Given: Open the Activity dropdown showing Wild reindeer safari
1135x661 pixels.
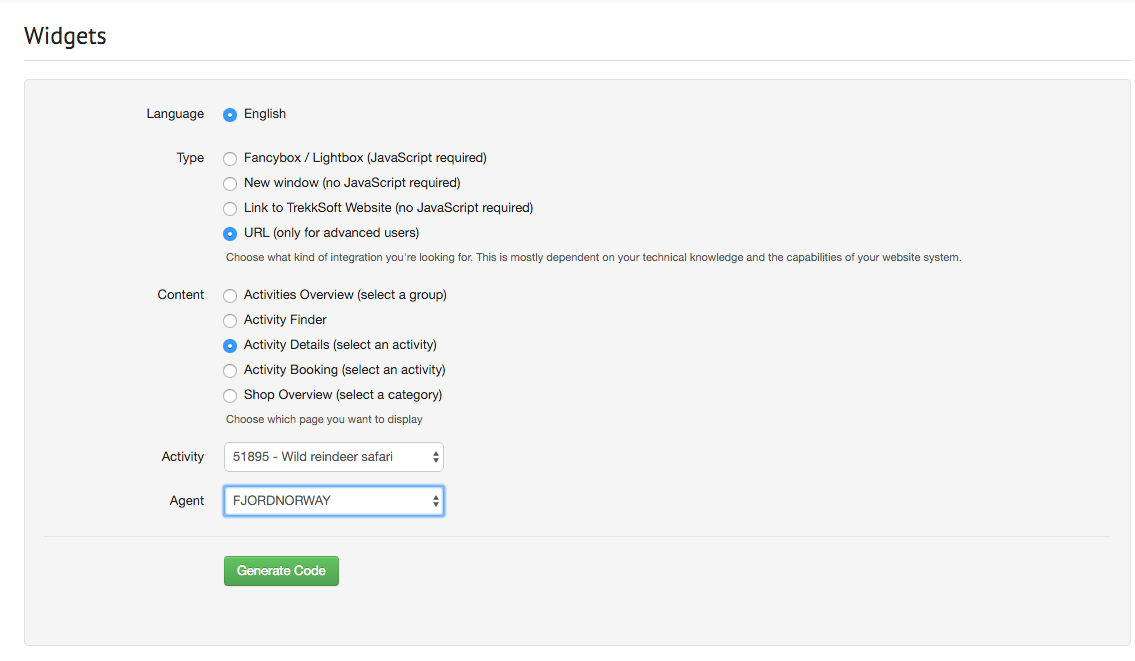Looking at the screenshot, I should (334, 457).
